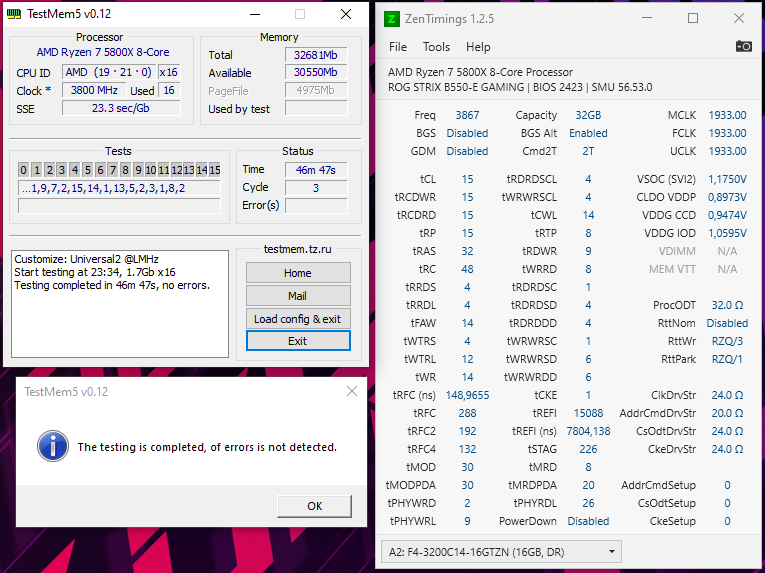
Task: Click the tRFC value 288
Action: tap(467, 413)
